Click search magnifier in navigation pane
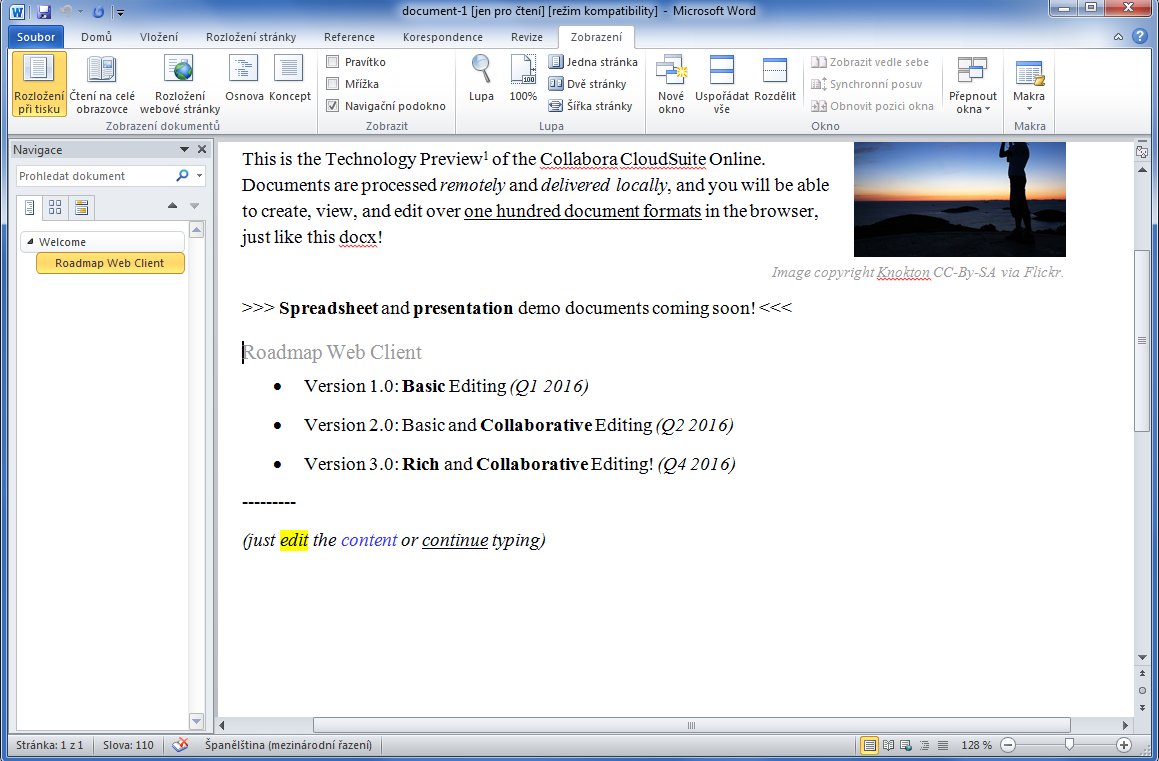Screen dimensions: 1159x761 click(x=182, y=176)
